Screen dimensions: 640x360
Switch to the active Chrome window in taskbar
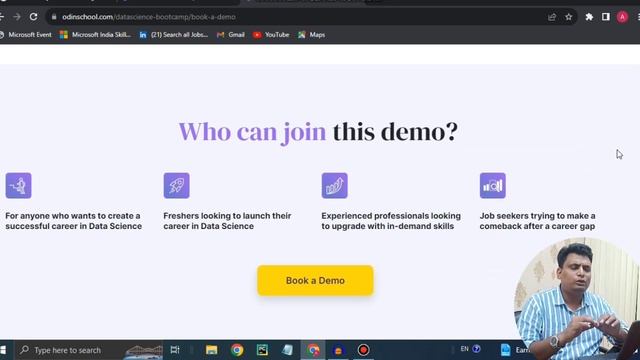pyautogui.click(x=313, y=350)
